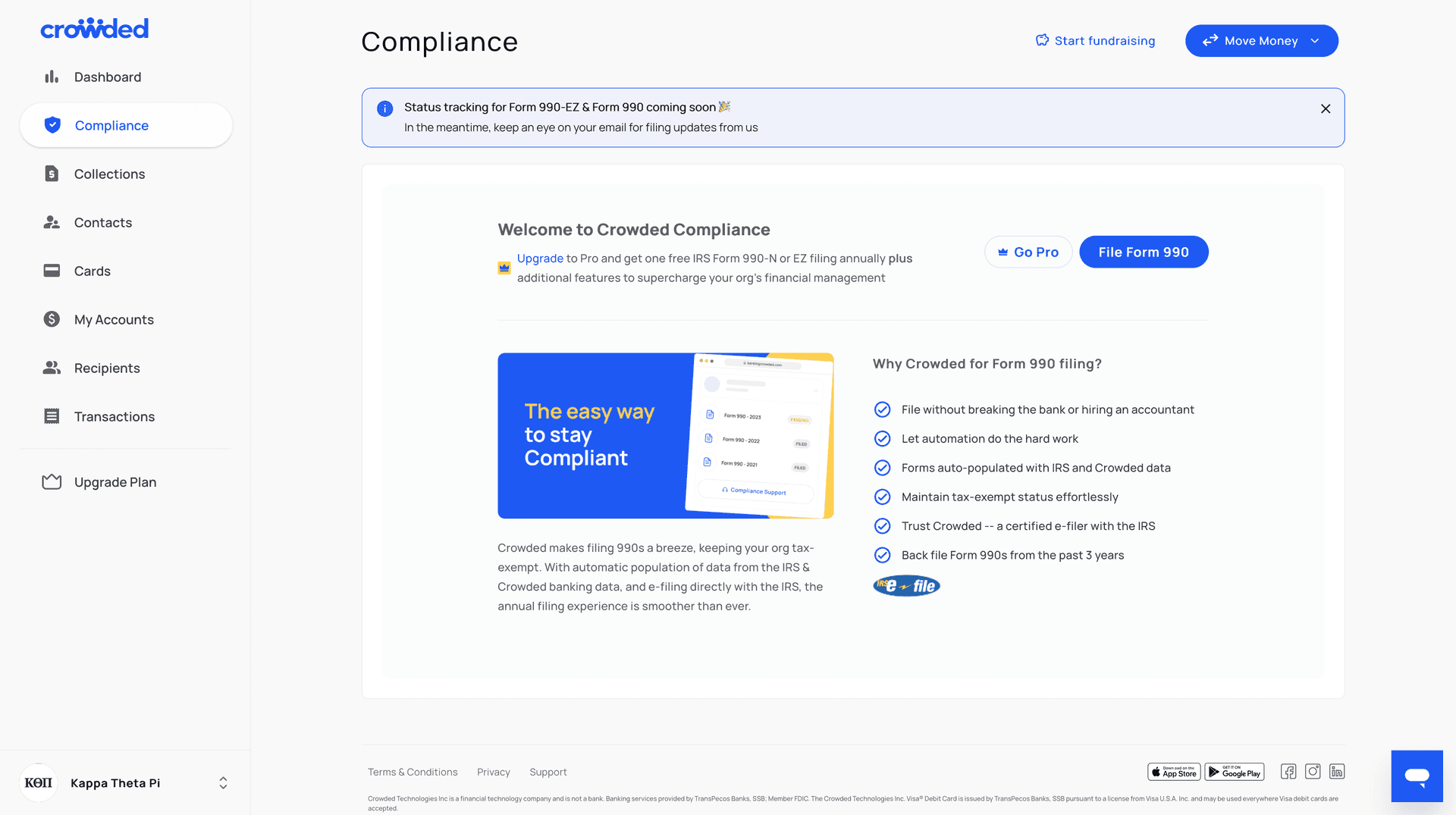Open Terms & Conditions link
The width and height of the screenshot is (1456, 815).
413,772
